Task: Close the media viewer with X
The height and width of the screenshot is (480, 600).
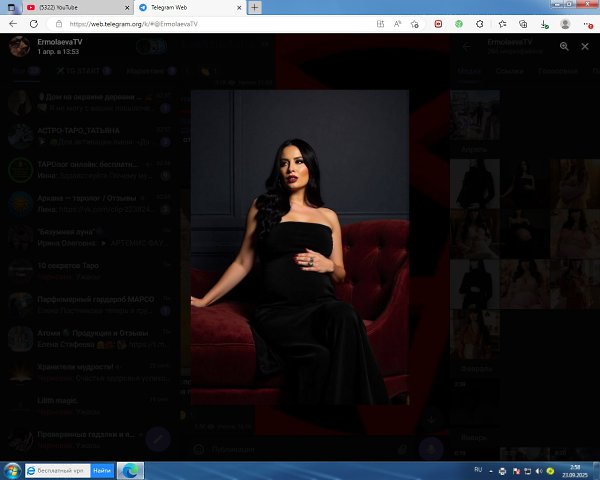Action: point(585,46)
